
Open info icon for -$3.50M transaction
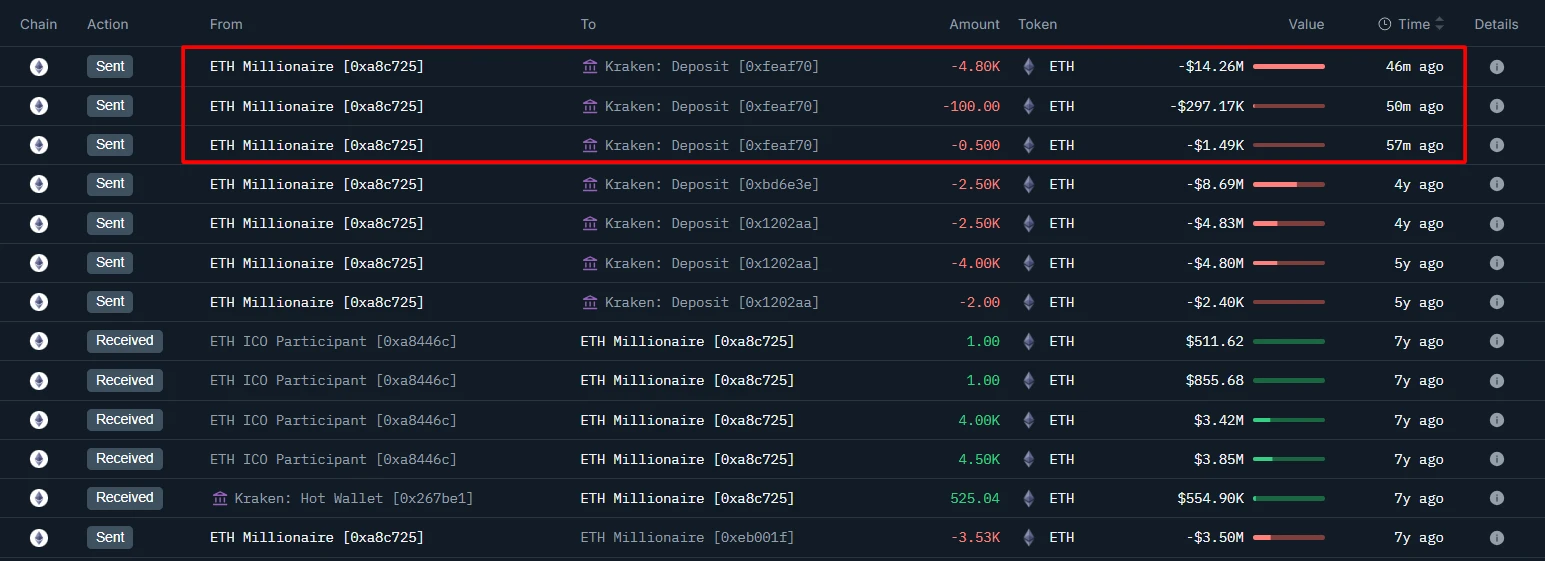1496,537
